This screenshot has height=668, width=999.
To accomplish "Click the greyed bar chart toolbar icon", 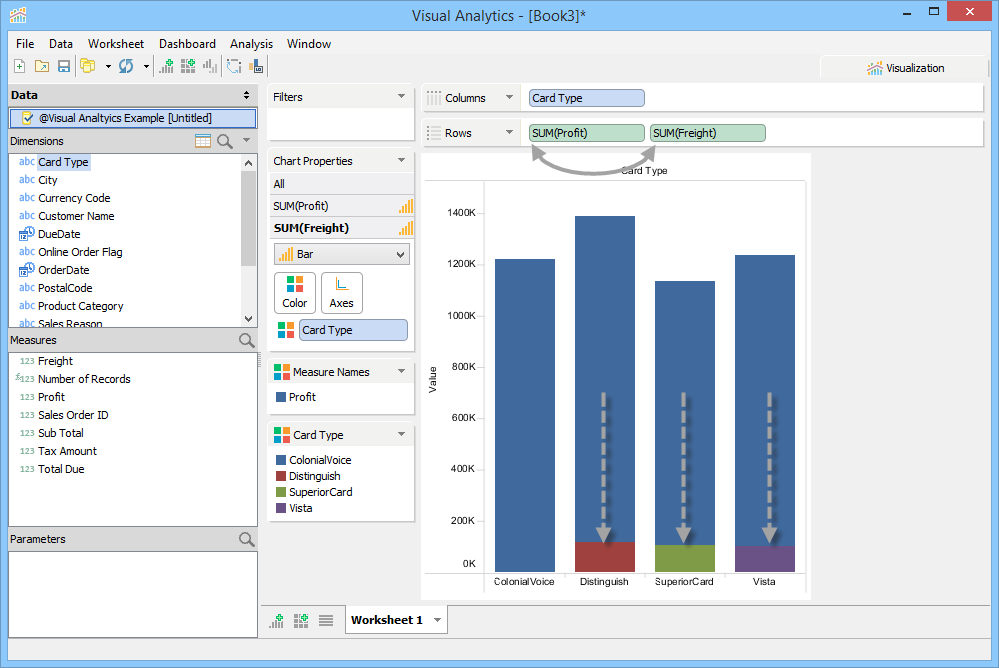I will pos(210,66).
